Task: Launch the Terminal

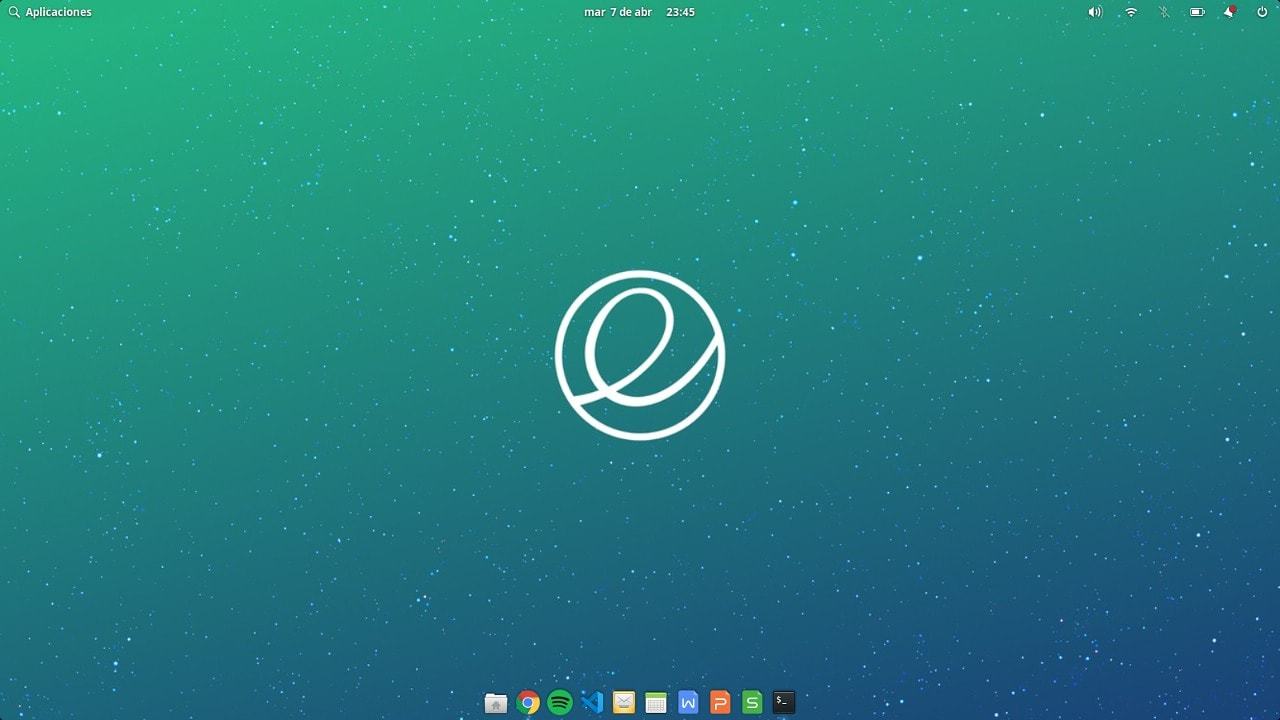Action: [x=783, y=702]
